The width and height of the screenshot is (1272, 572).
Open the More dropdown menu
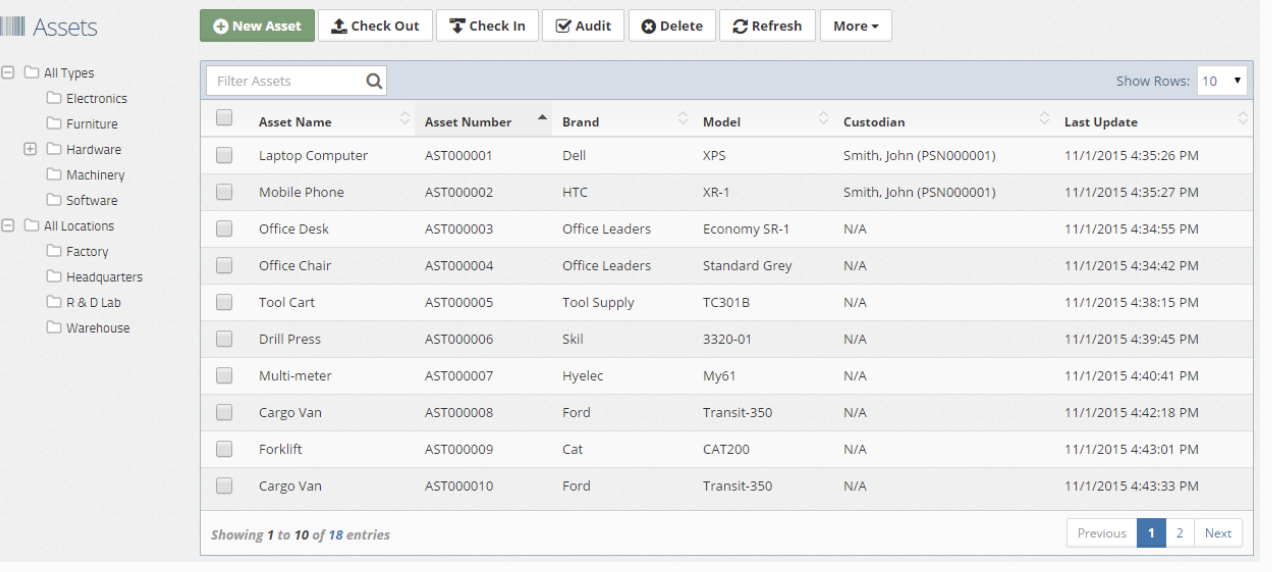[855, 26]
